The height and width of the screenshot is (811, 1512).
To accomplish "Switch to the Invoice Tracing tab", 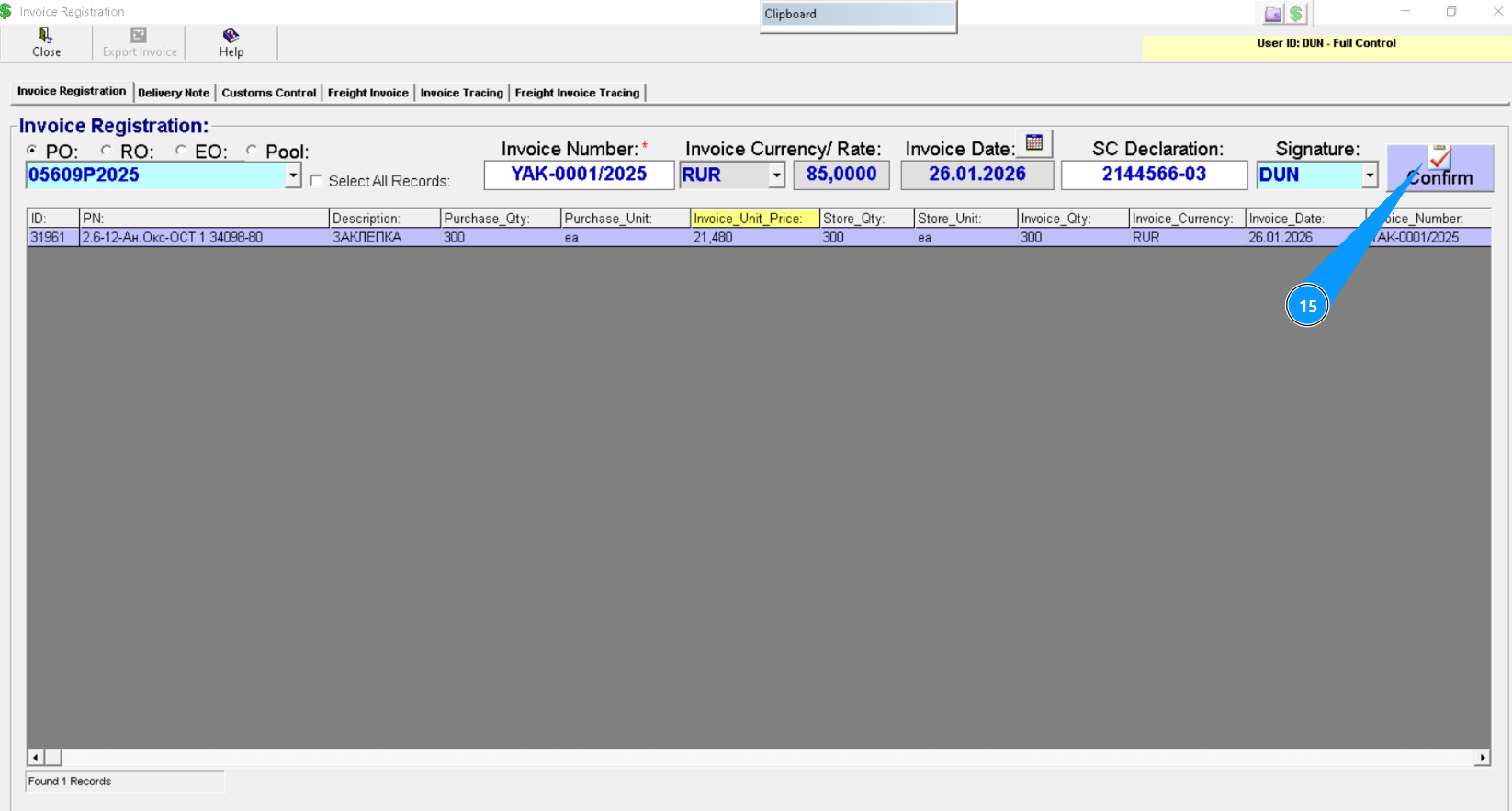I will pyautogui.click(x=462, y=93).
